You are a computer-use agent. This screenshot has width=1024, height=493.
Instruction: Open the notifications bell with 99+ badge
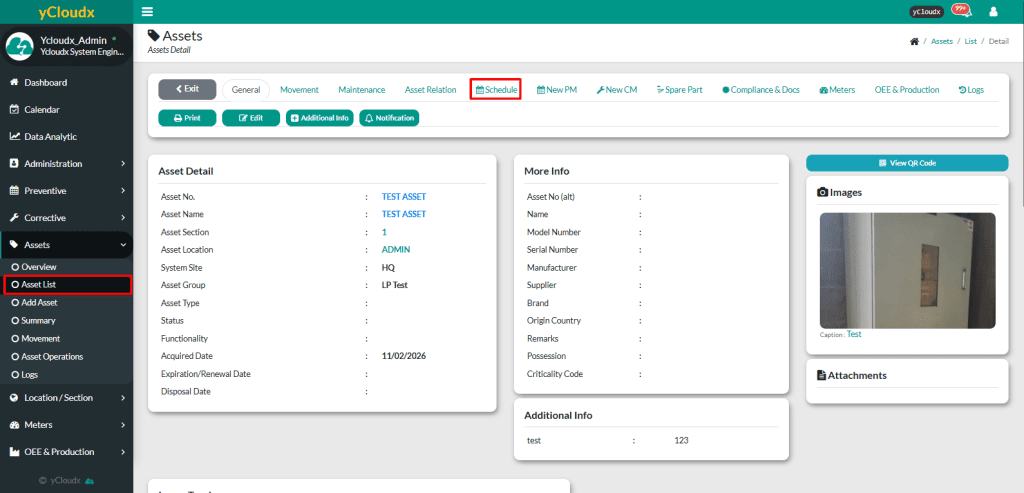(x=961, y=11)
